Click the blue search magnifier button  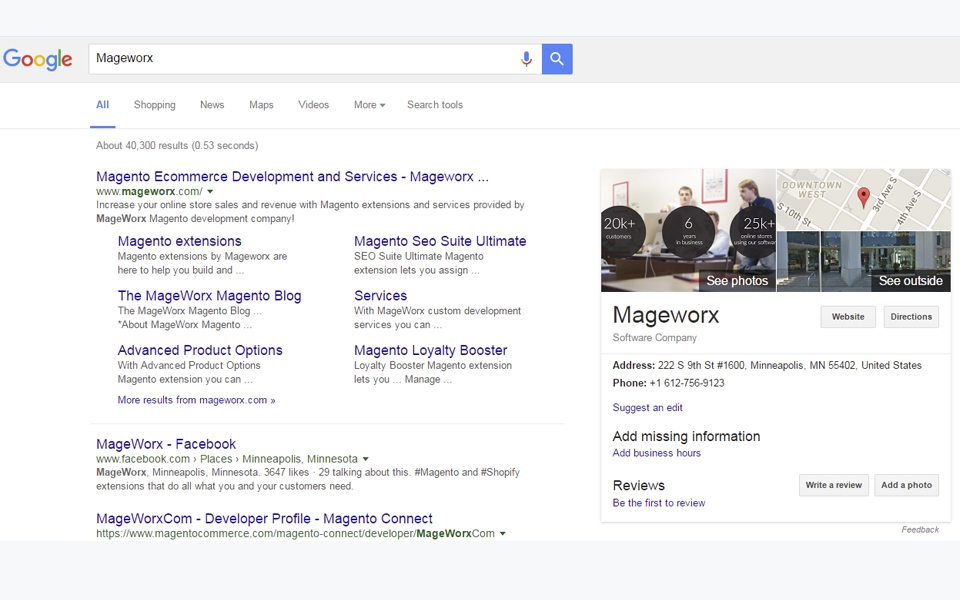(557, 59)
